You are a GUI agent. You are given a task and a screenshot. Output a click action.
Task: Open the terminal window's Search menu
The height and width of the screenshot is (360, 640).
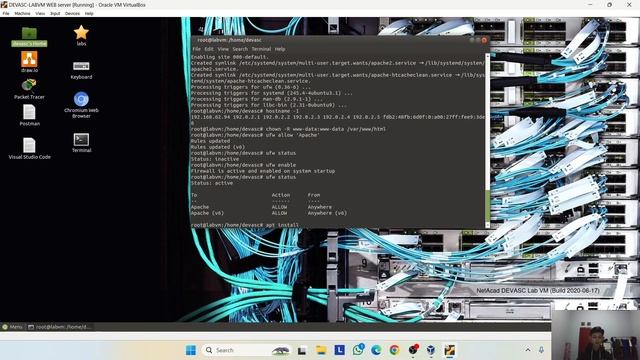[x=240, y=49]
